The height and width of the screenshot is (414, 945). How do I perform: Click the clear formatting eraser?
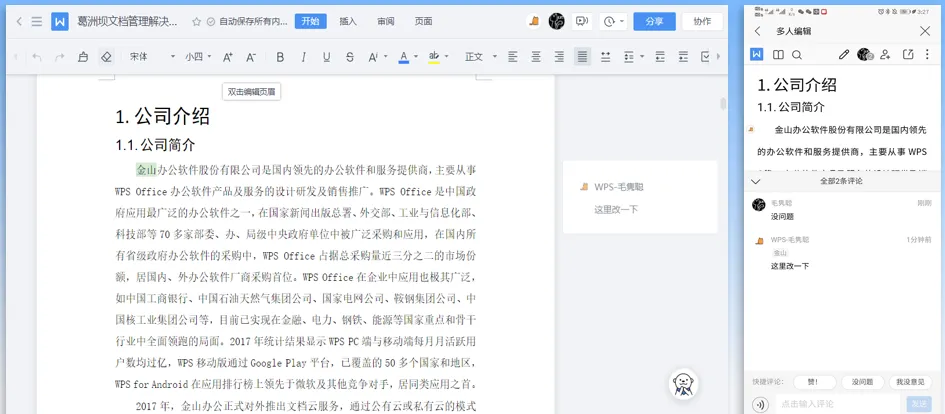pos(107,57)
